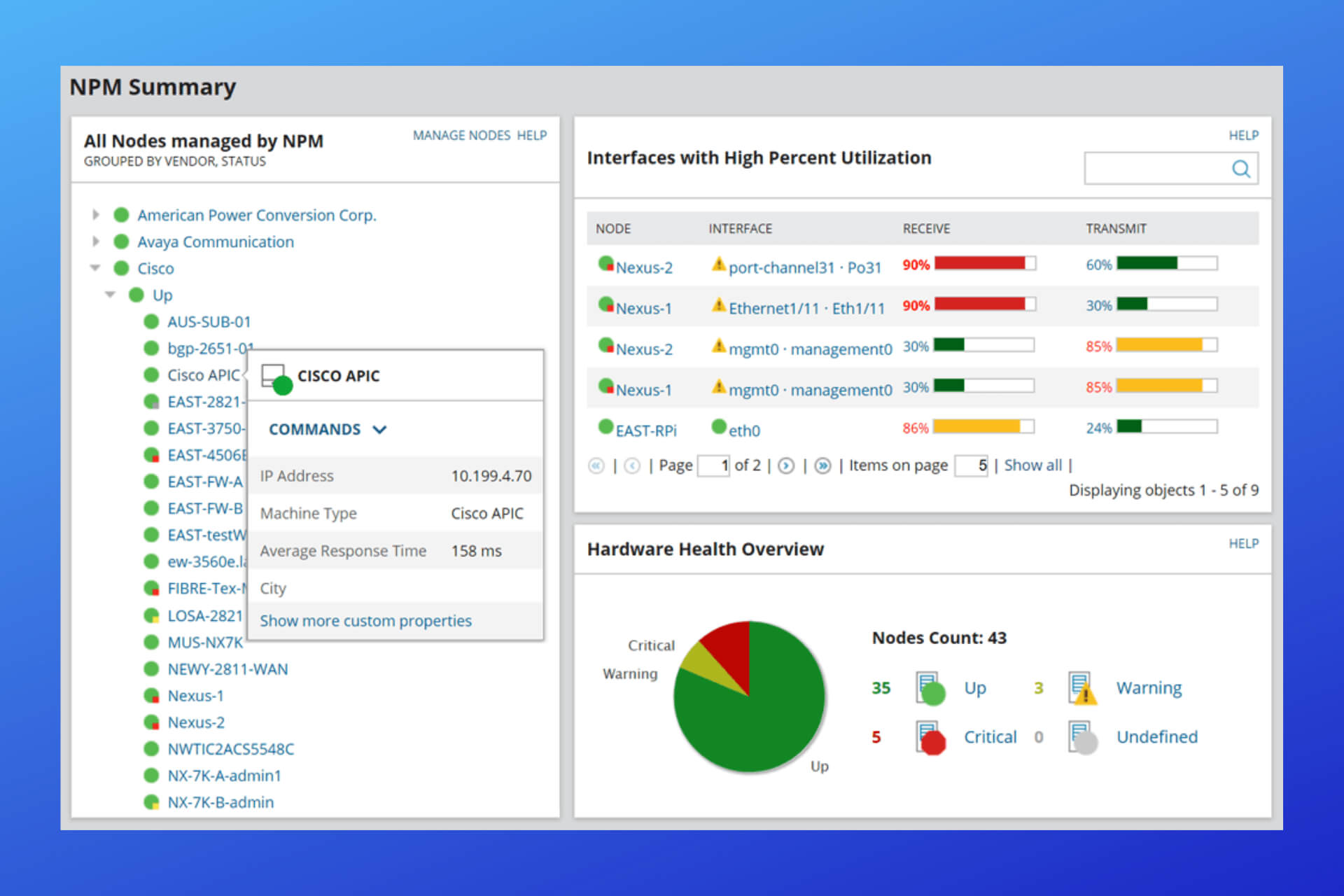The height and width of the screenshot is (896, 1344).
Task: Select Nexus-2 in nodes tree
Action: pos(196,722)
